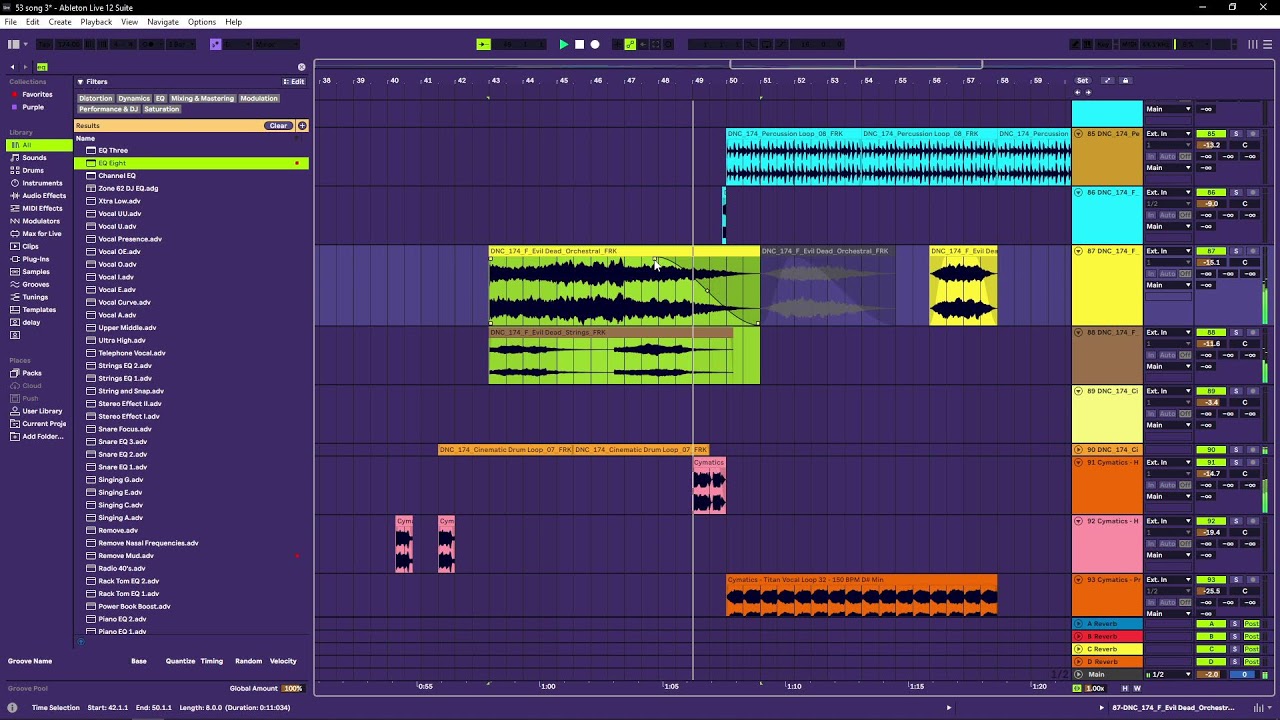Click the Filters Edit button

294,82
